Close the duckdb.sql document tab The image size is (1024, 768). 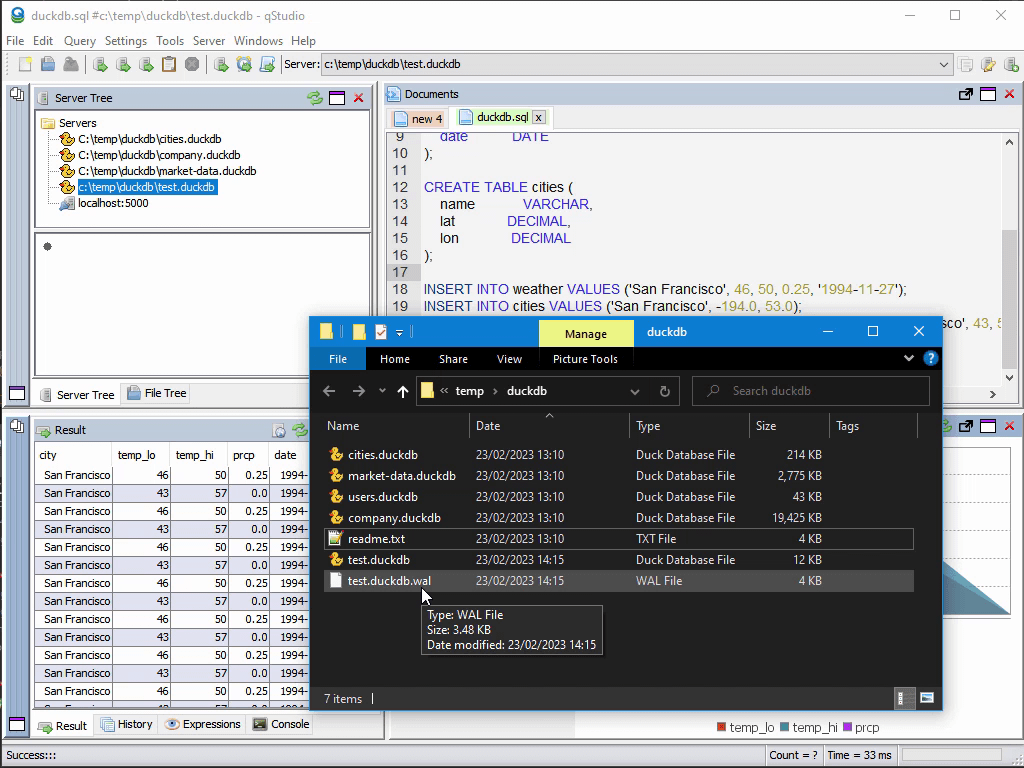(x=538, y=118)
